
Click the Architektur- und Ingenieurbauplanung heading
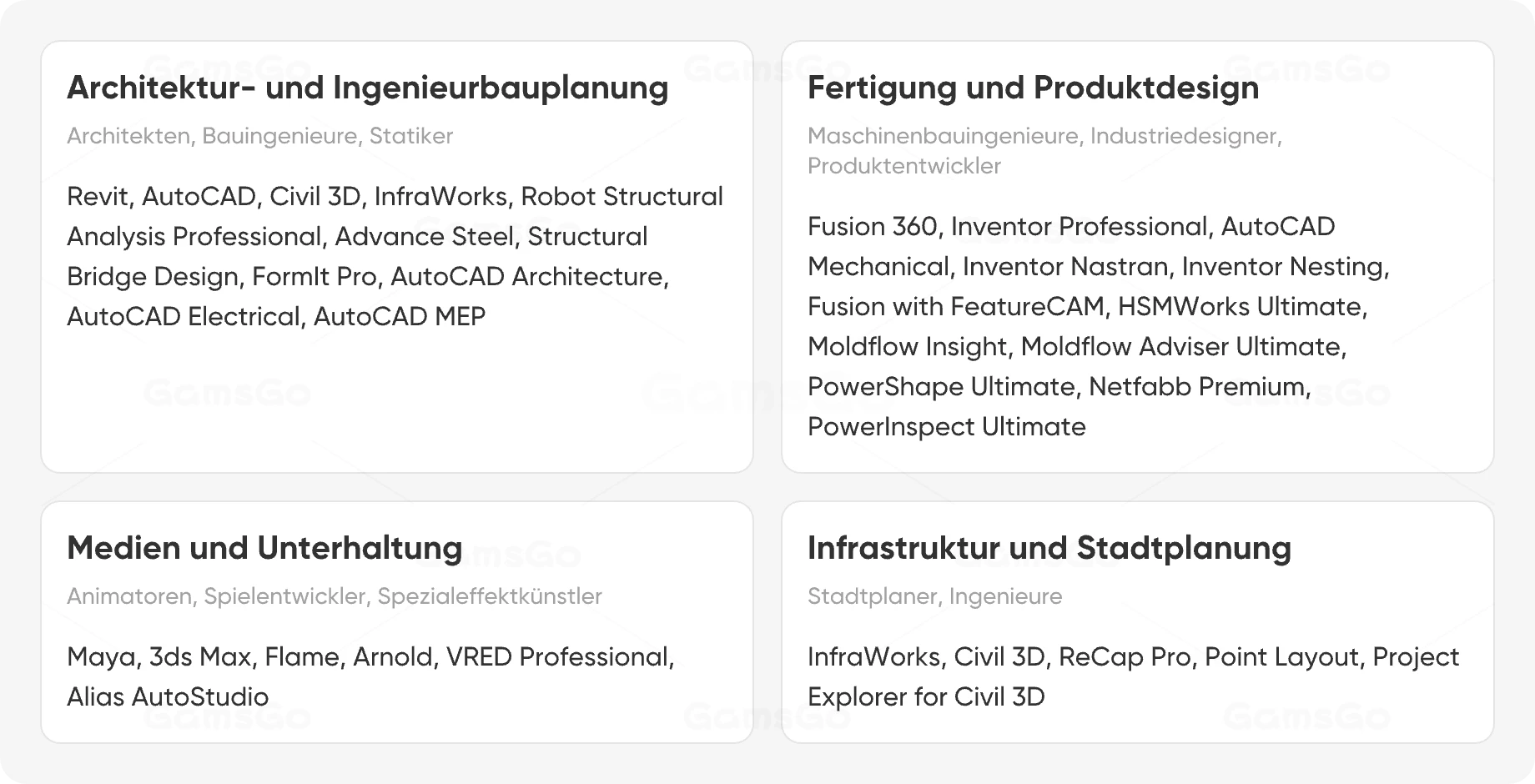(367, 88)
